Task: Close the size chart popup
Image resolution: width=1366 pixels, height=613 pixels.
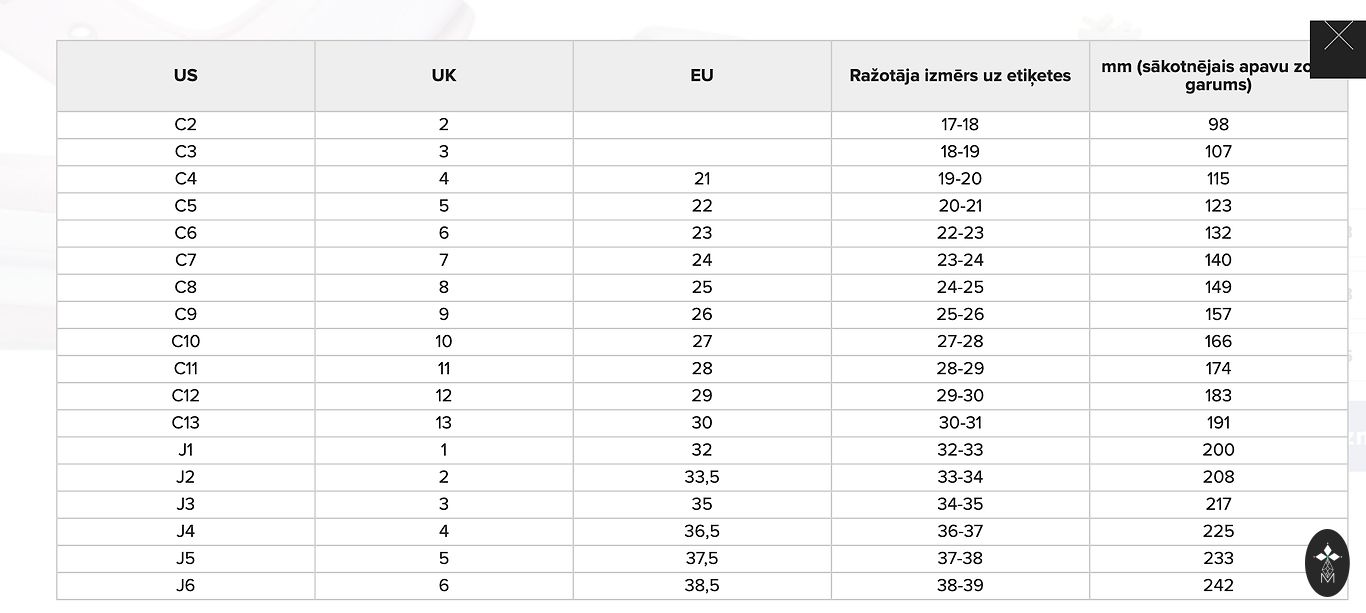Action: coord(1337,39)
